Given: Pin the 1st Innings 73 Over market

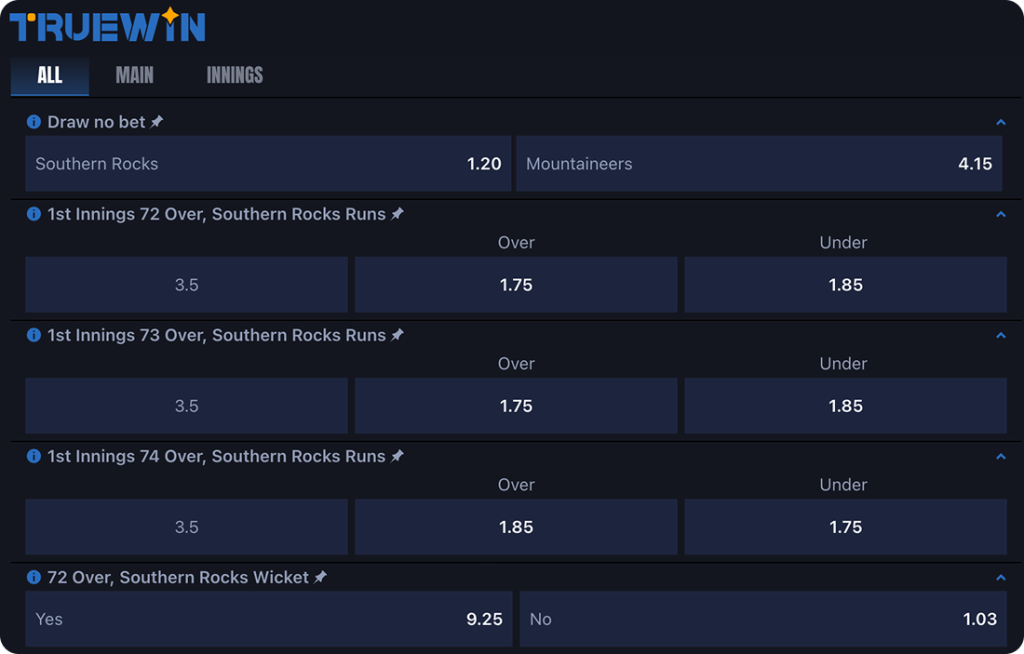Looking at the screenshot, I should [x=397, y=335].
